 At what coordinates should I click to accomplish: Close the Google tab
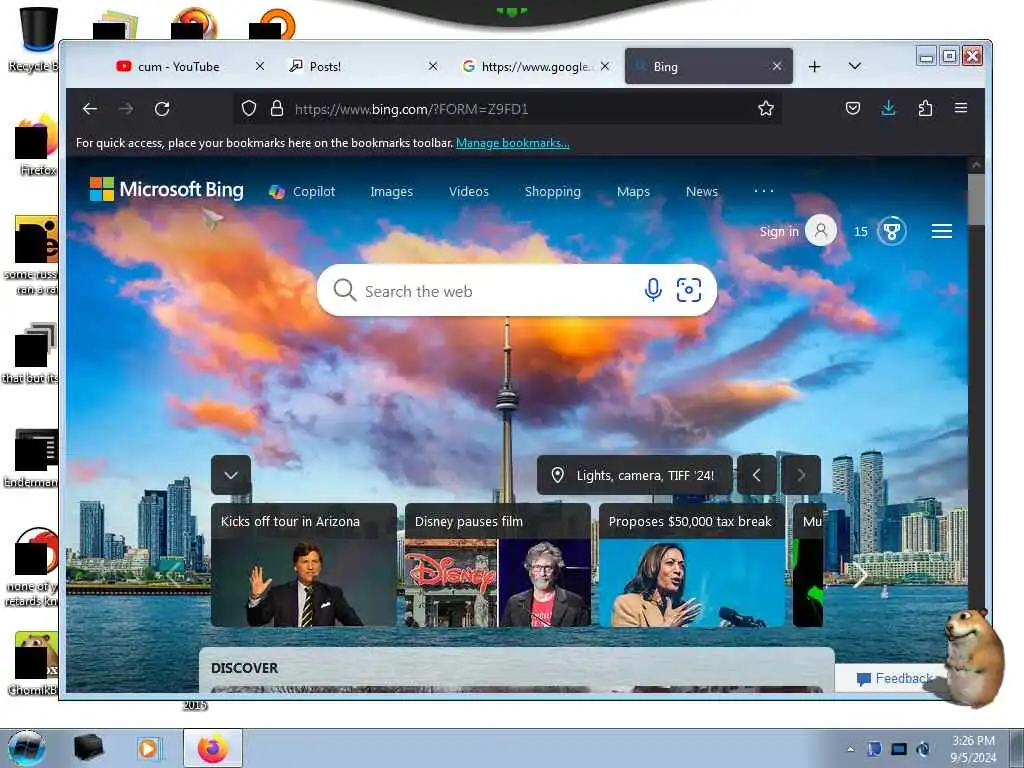605,66
